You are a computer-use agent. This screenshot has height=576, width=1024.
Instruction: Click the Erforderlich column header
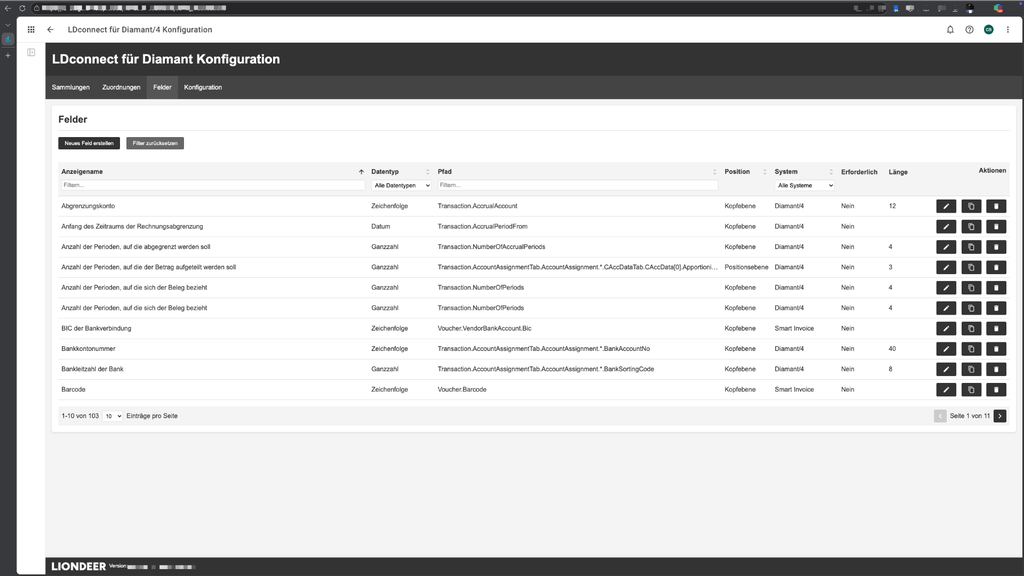pyautogui.click(x=859, y=172)
